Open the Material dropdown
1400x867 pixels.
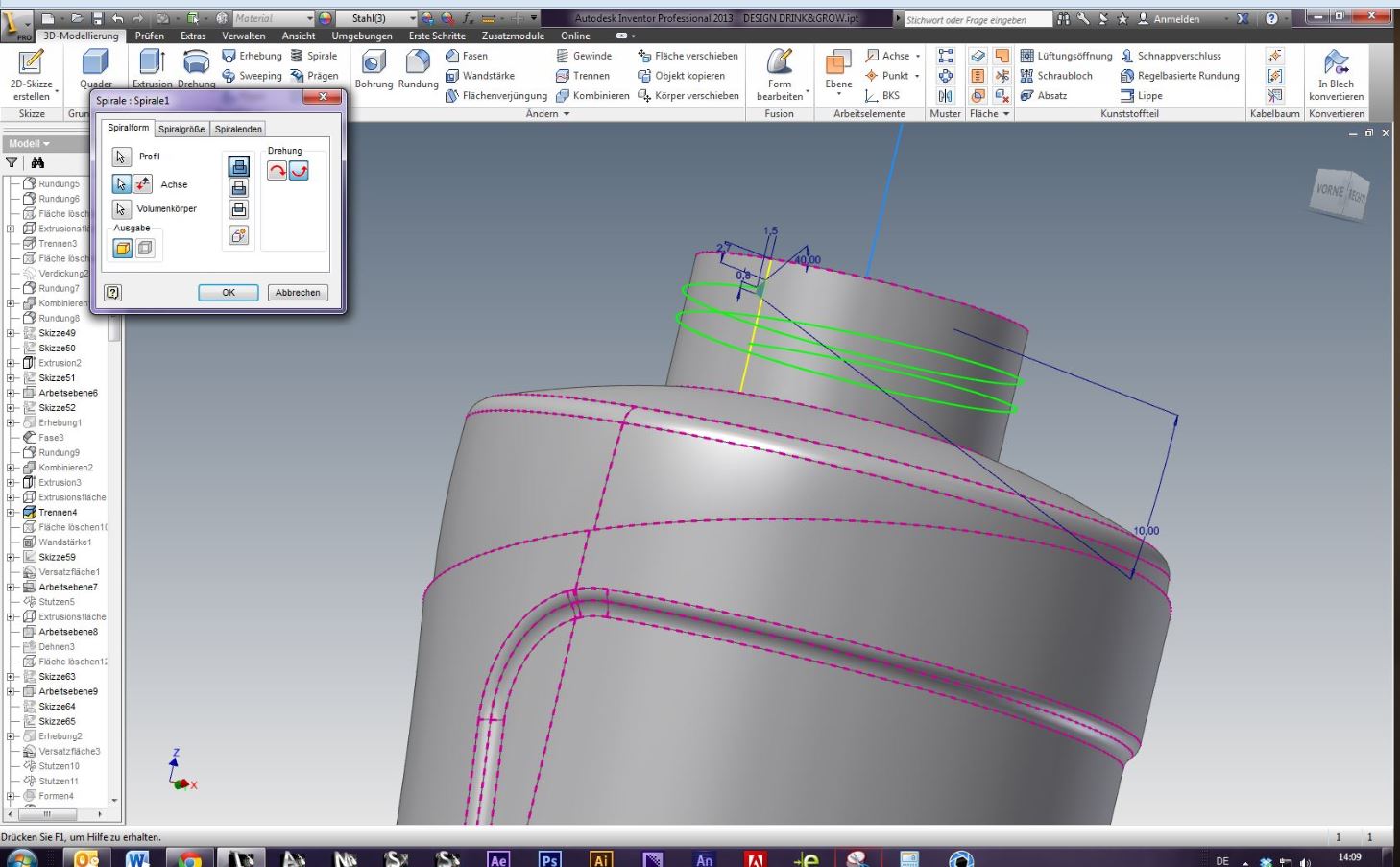tap(310, 18)
